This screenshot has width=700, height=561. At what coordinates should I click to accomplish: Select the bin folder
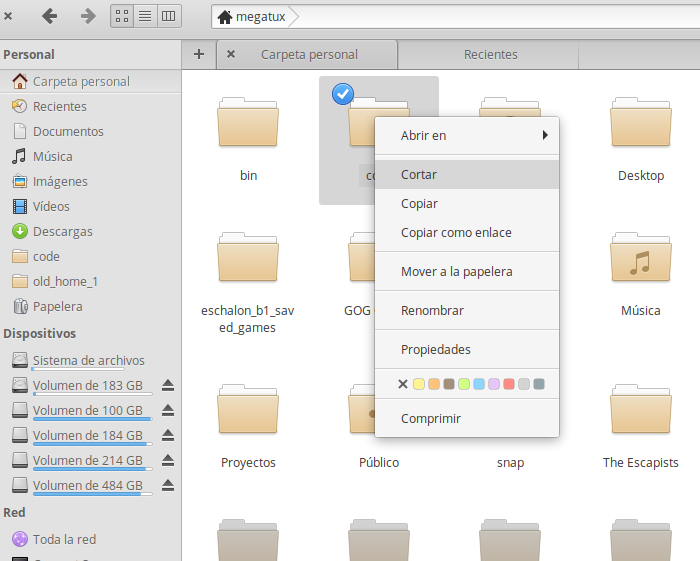[248, 123]
